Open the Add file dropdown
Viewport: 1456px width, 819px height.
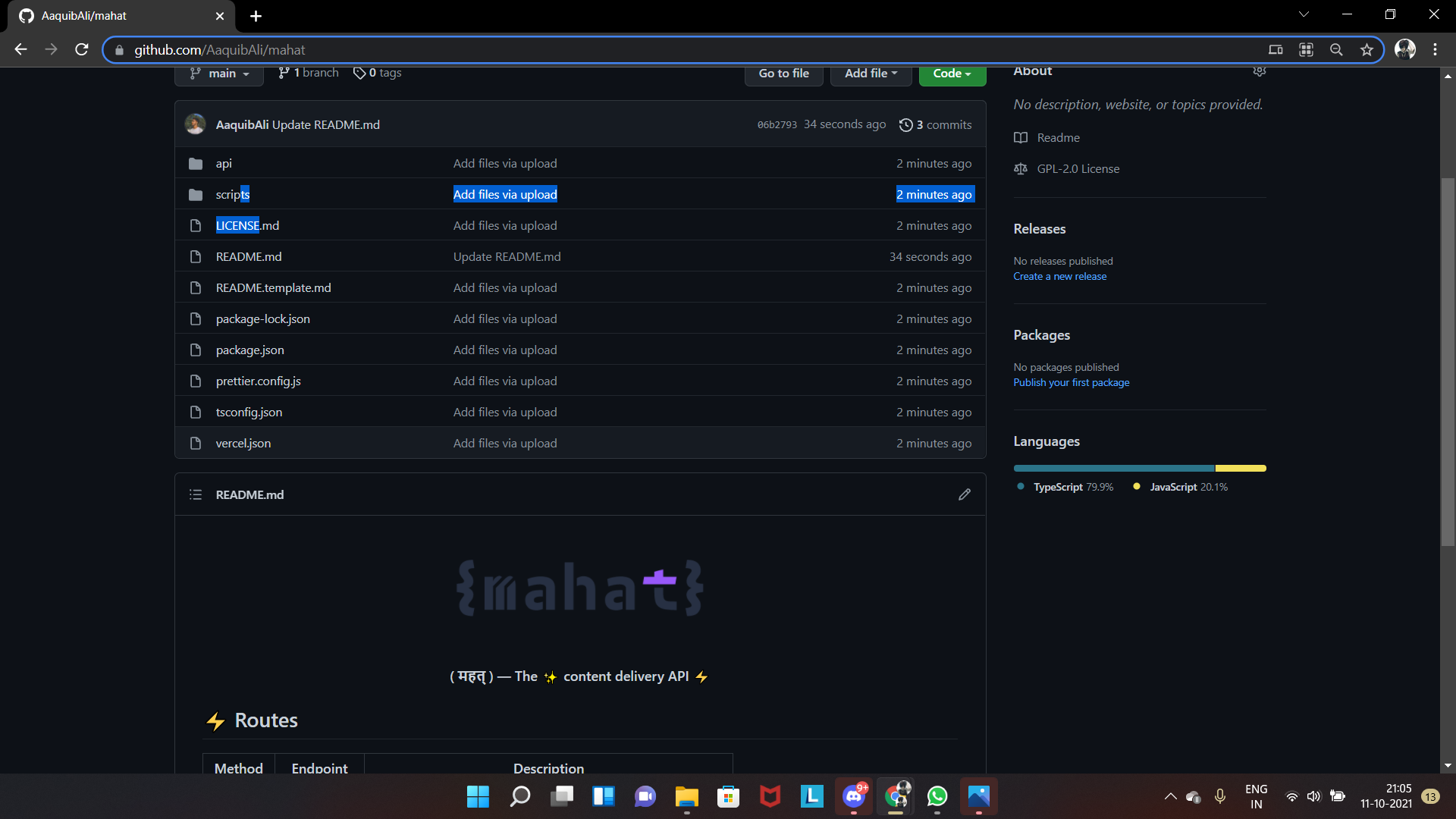871,74
